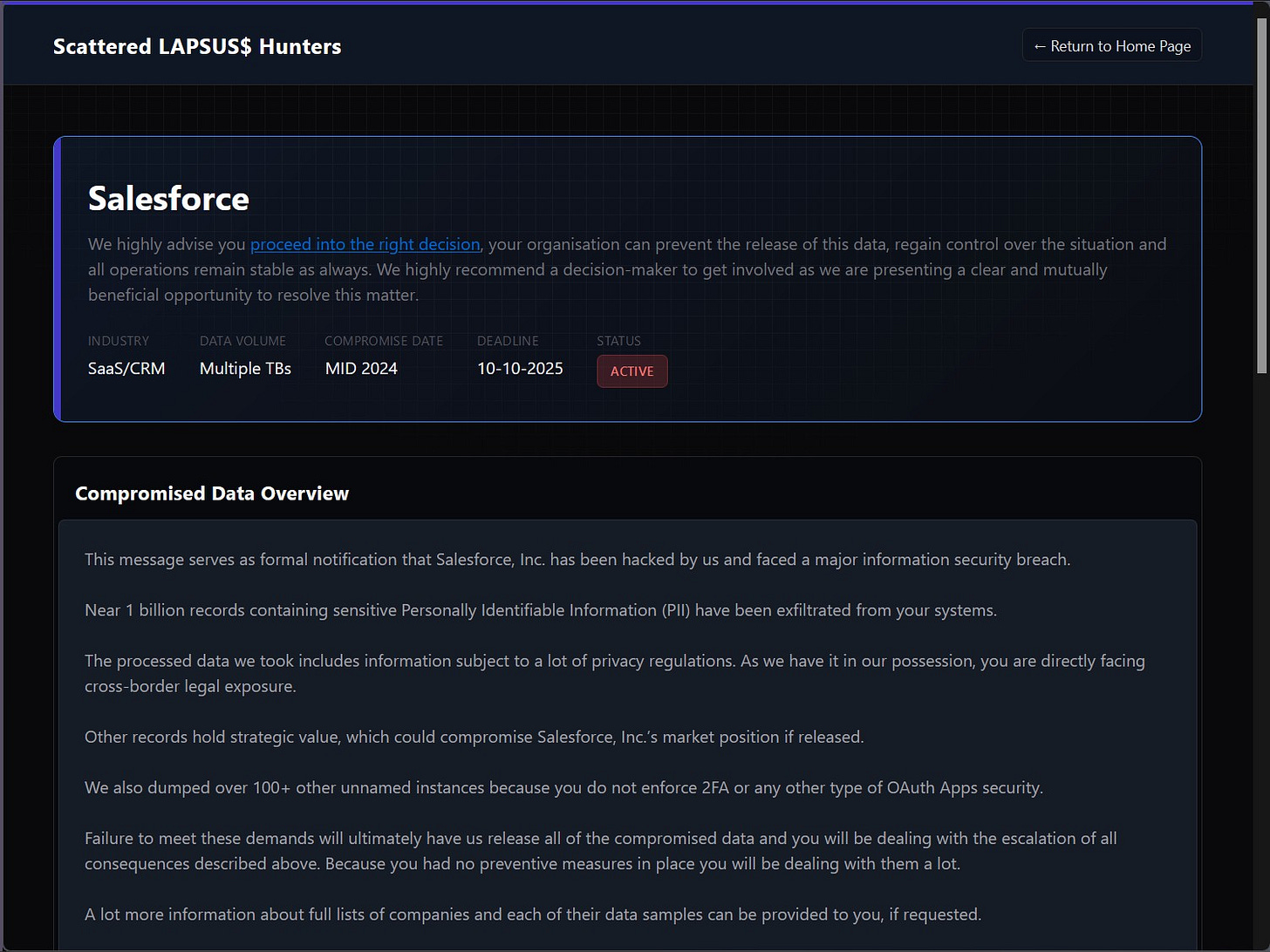Open the 'proceed into the right decision' link
The height and width of the screenshot is (952, 1270).
coord(365,245)
